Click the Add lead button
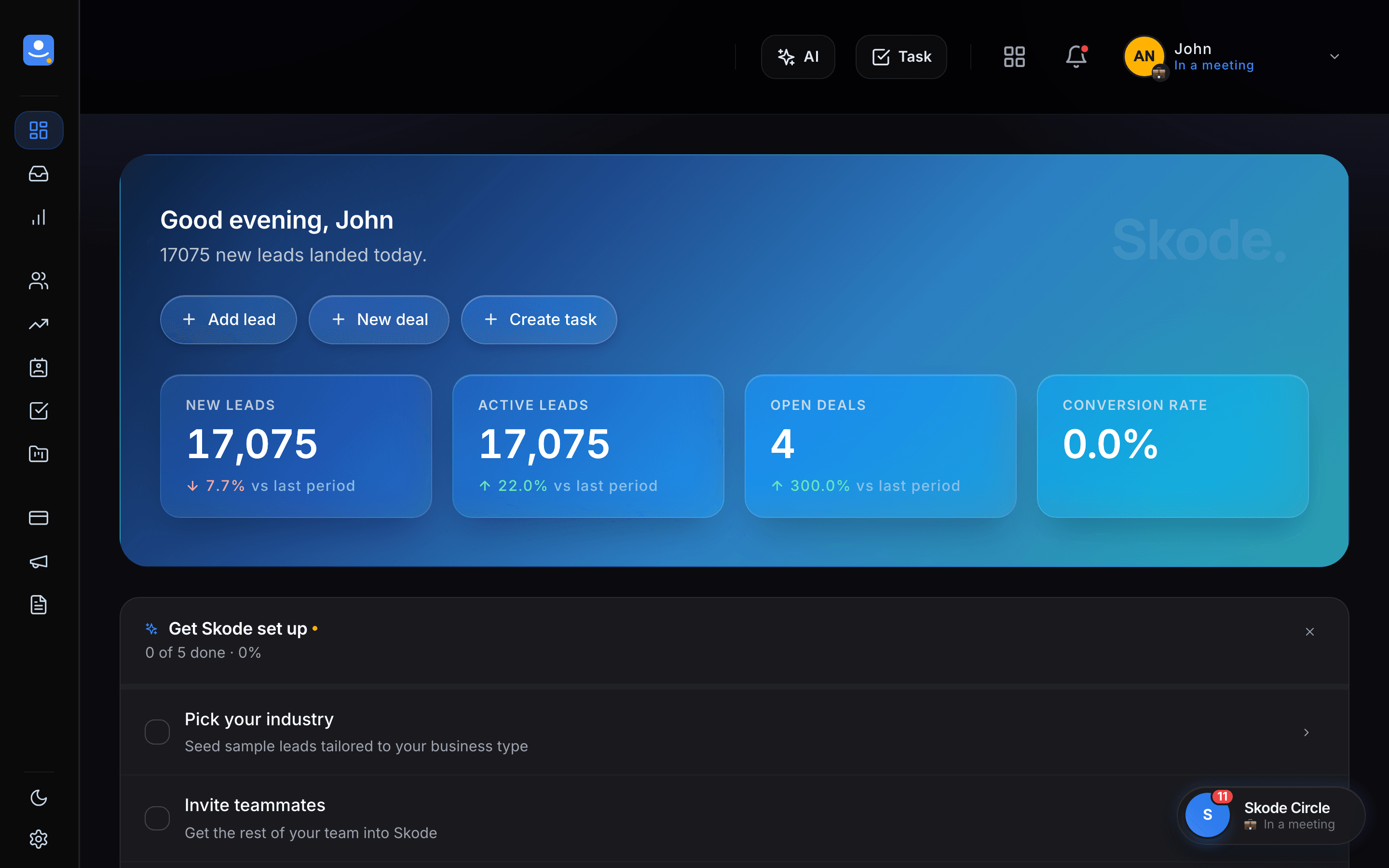Viewport: 1389px width, 868px height. tap(229, 320)
